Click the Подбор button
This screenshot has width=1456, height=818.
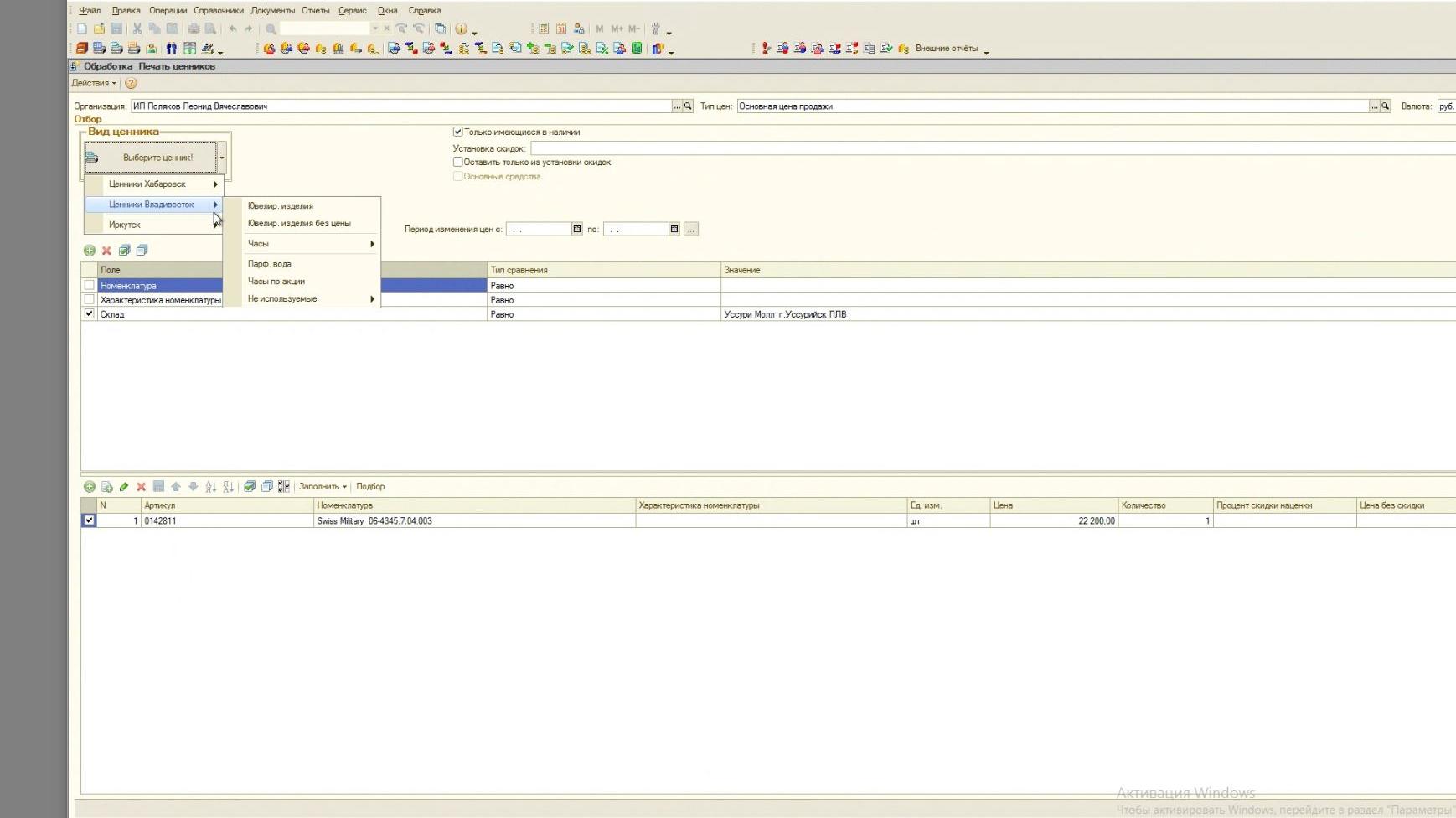pos(370,487)
